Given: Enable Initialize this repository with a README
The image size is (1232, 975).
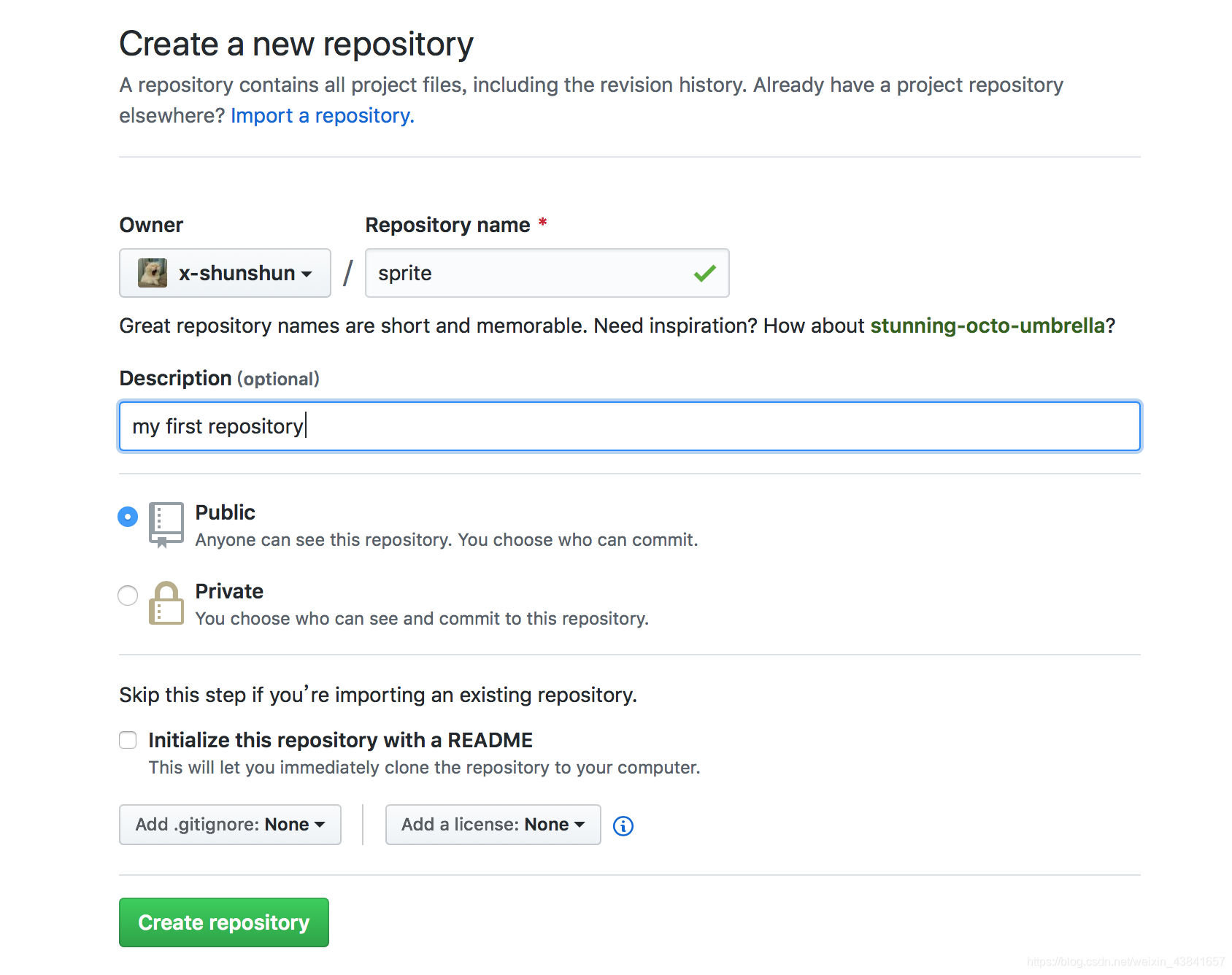Looking at the screenshot, I should tap(128, 740).
